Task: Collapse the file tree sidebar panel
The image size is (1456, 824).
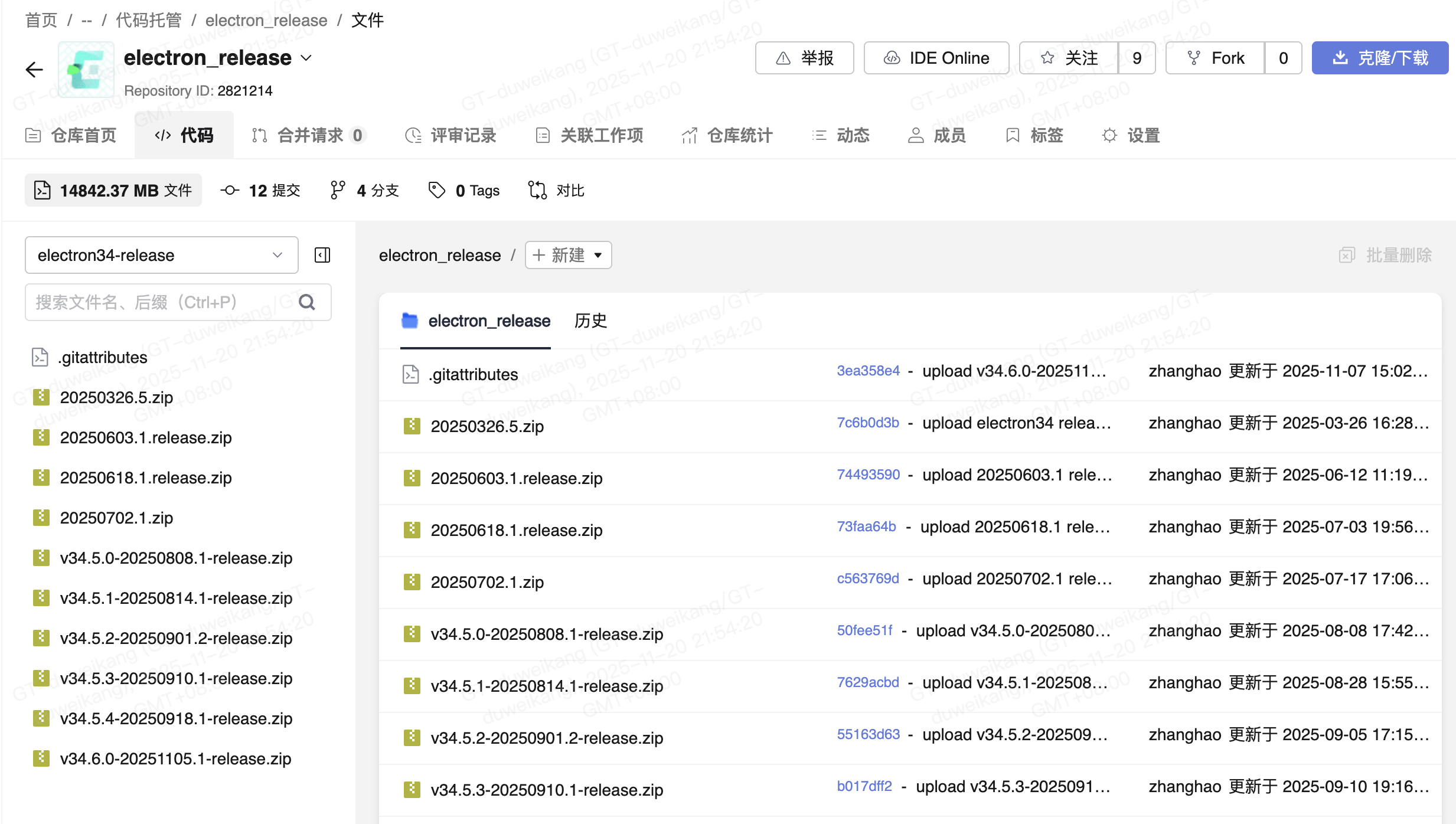Action: point(322,255)
